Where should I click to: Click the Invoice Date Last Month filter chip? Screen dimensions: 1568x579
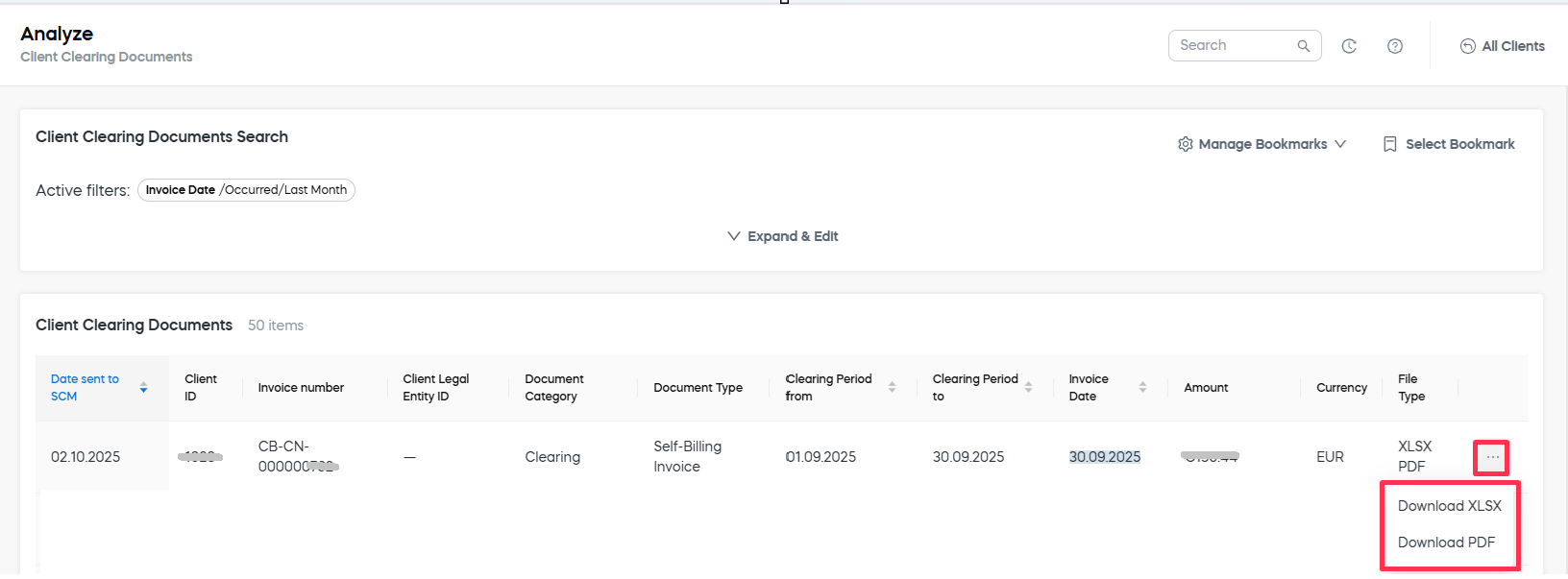[x=246, y=190]
